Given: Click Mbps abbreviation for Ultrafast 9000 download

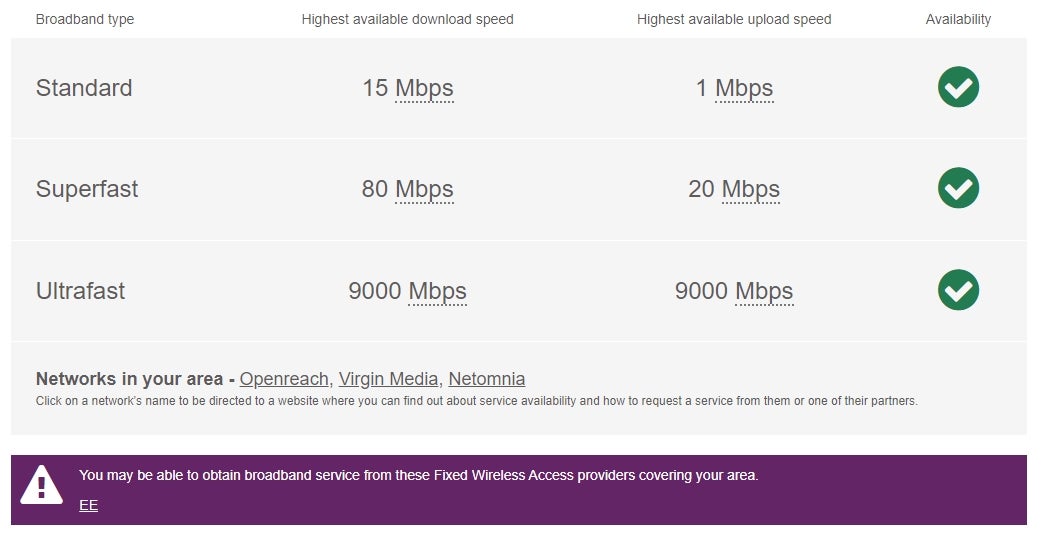Looking at the screenshot, I should [437, 291].
